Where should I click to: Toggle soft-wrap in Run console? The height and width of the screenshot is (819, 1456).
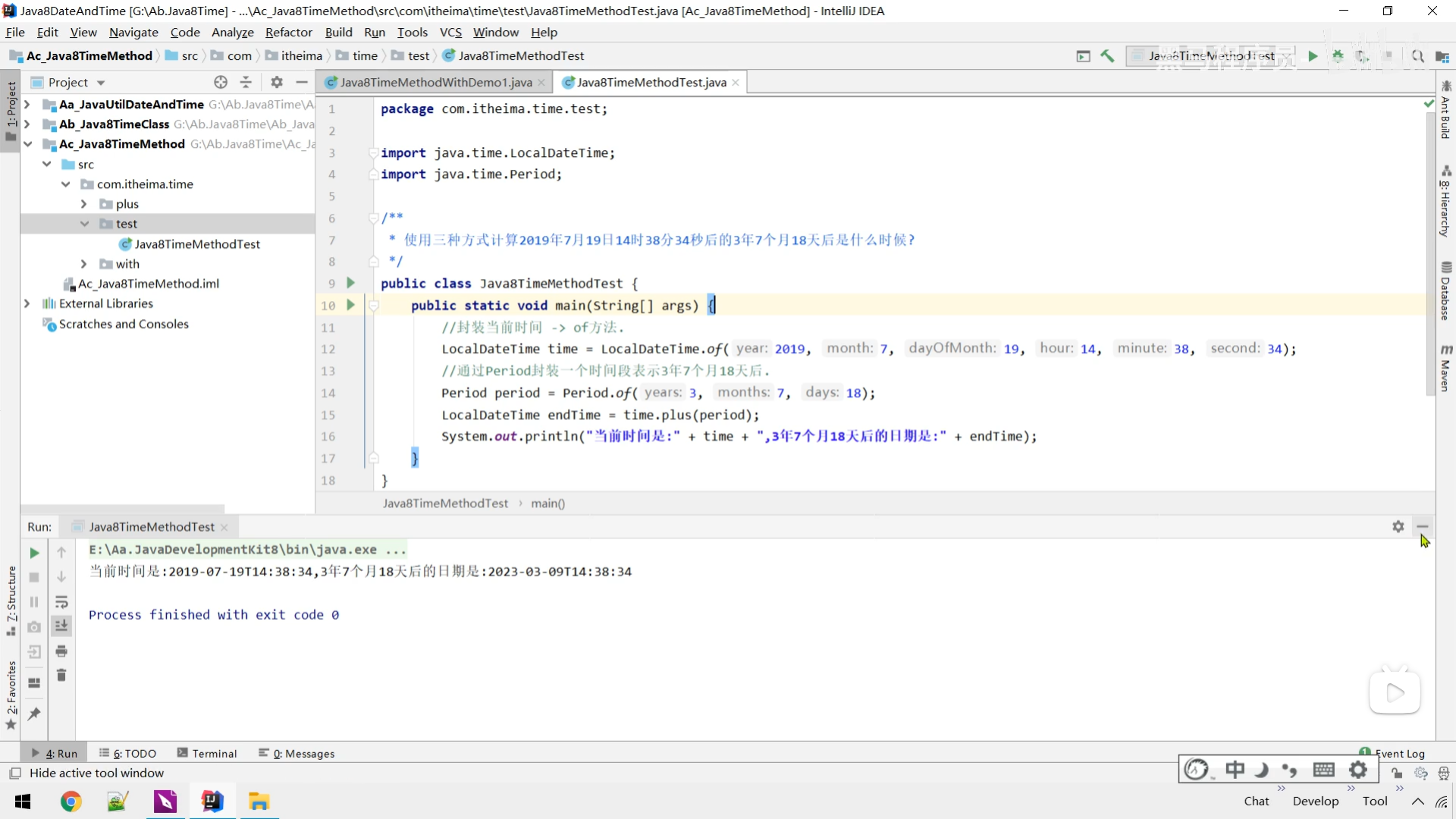61,602
